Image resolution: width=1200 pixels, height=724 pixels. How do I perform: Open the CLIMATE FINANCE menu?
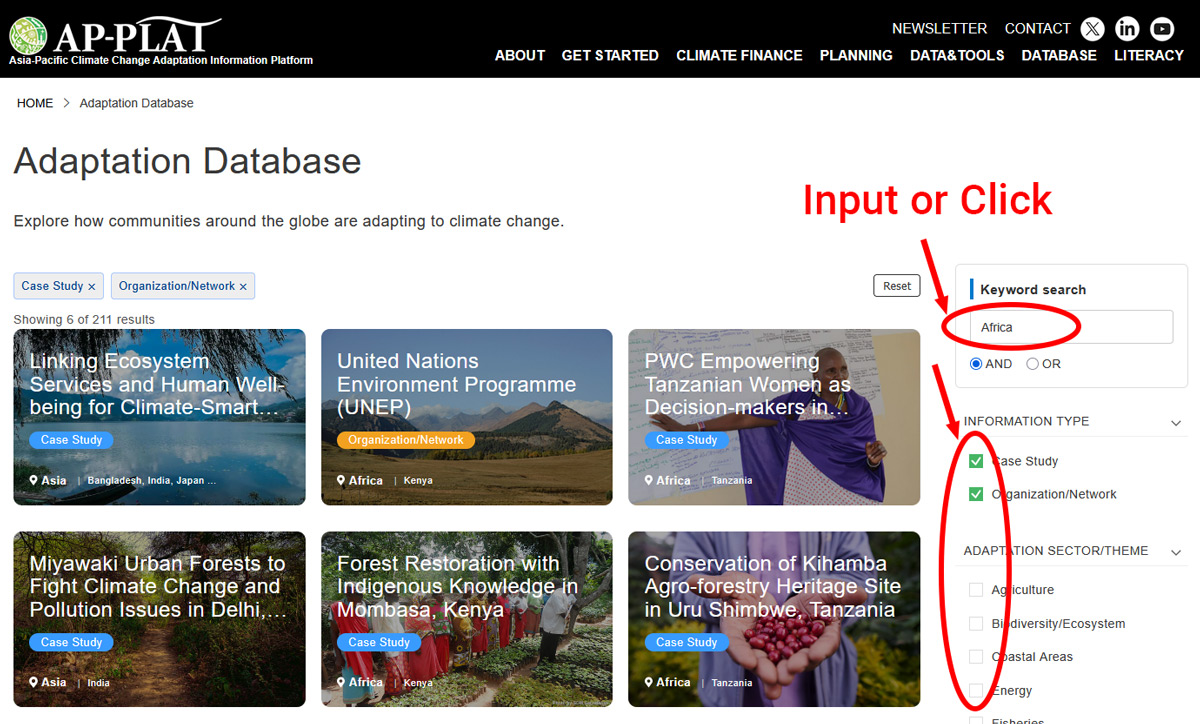(739, 56)
